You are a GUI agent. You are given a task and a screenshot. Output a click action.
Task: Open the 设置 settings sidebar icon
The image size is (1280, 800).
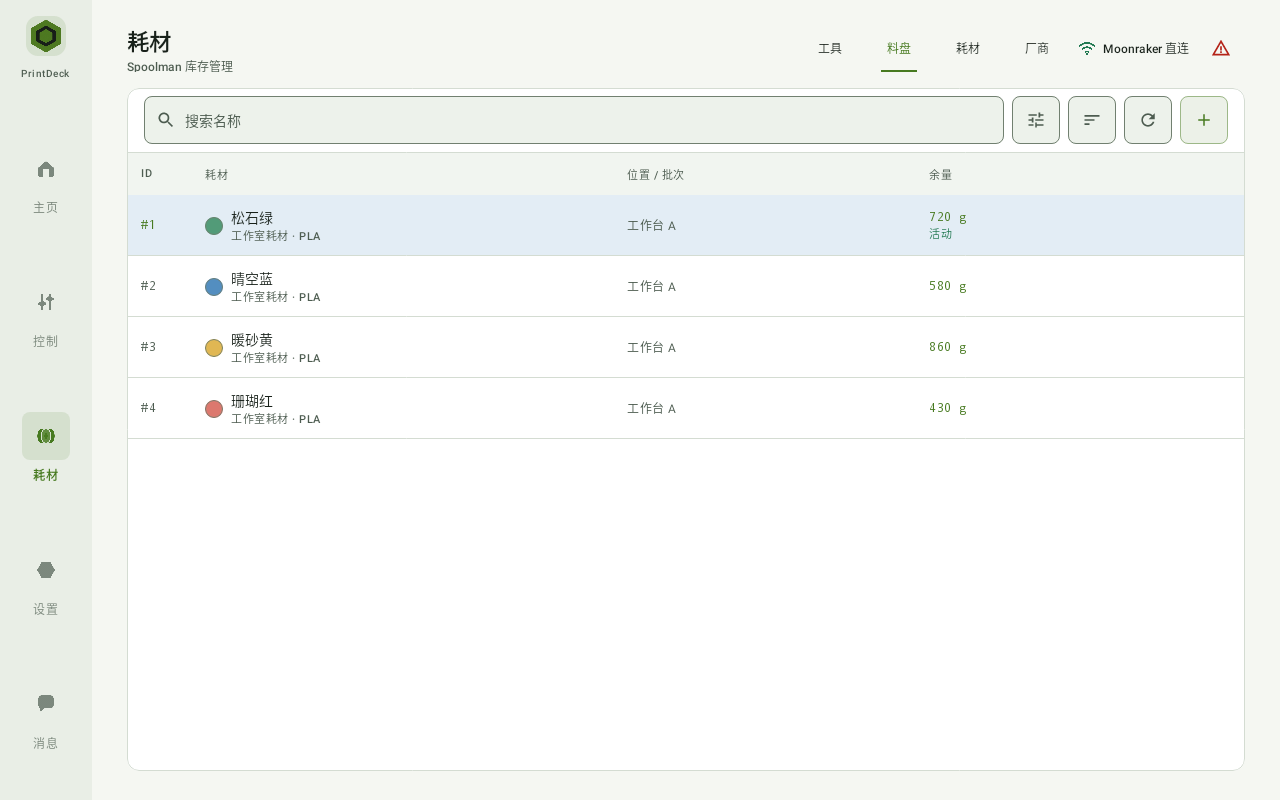pos(46,570)
